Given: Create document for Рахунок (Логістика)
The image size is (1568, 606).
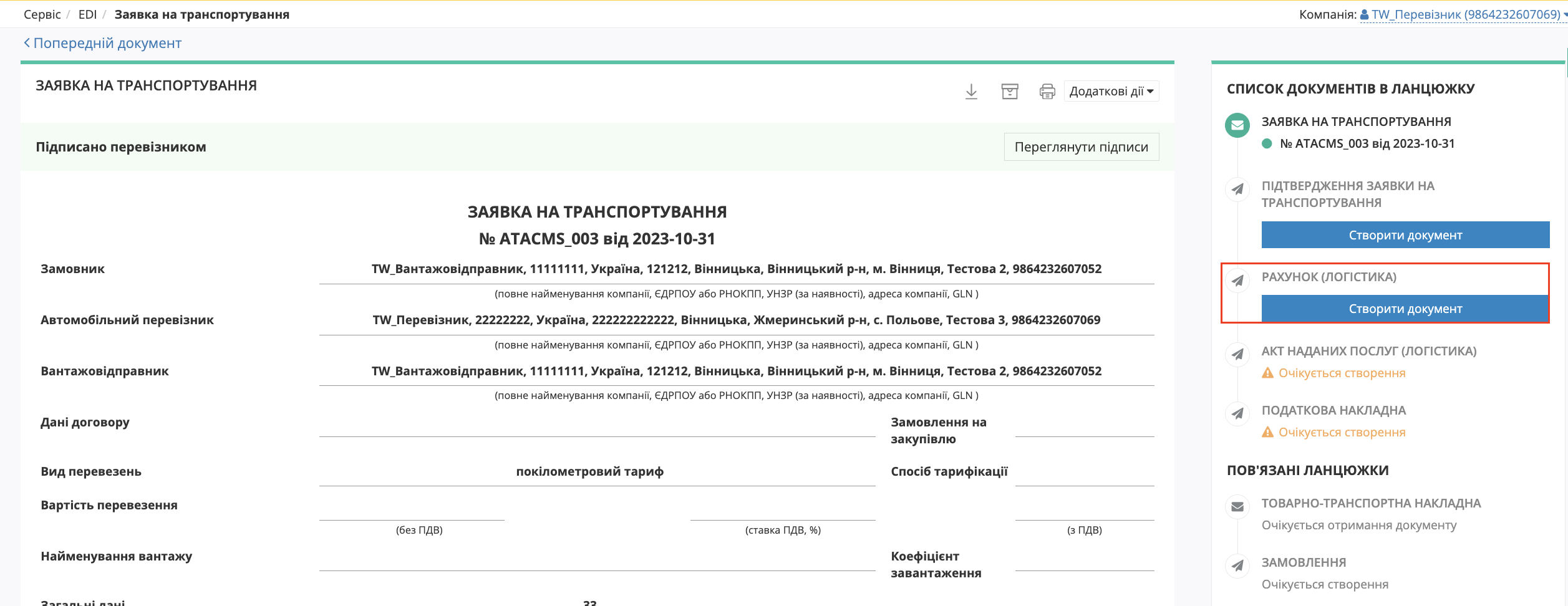Looking at the screenshot, I should [1405, 309].
